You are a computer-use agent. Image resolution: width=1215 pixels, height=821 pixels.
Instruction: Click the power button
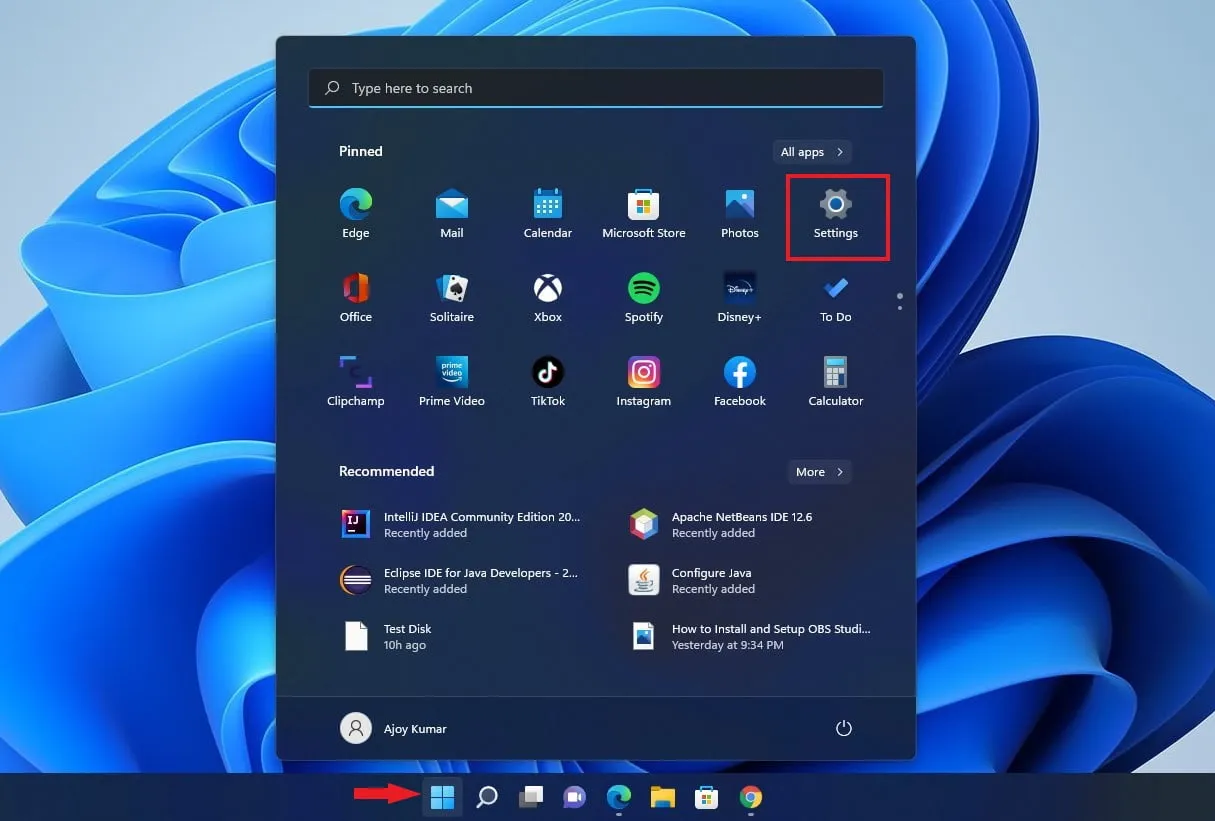[843, 728]
